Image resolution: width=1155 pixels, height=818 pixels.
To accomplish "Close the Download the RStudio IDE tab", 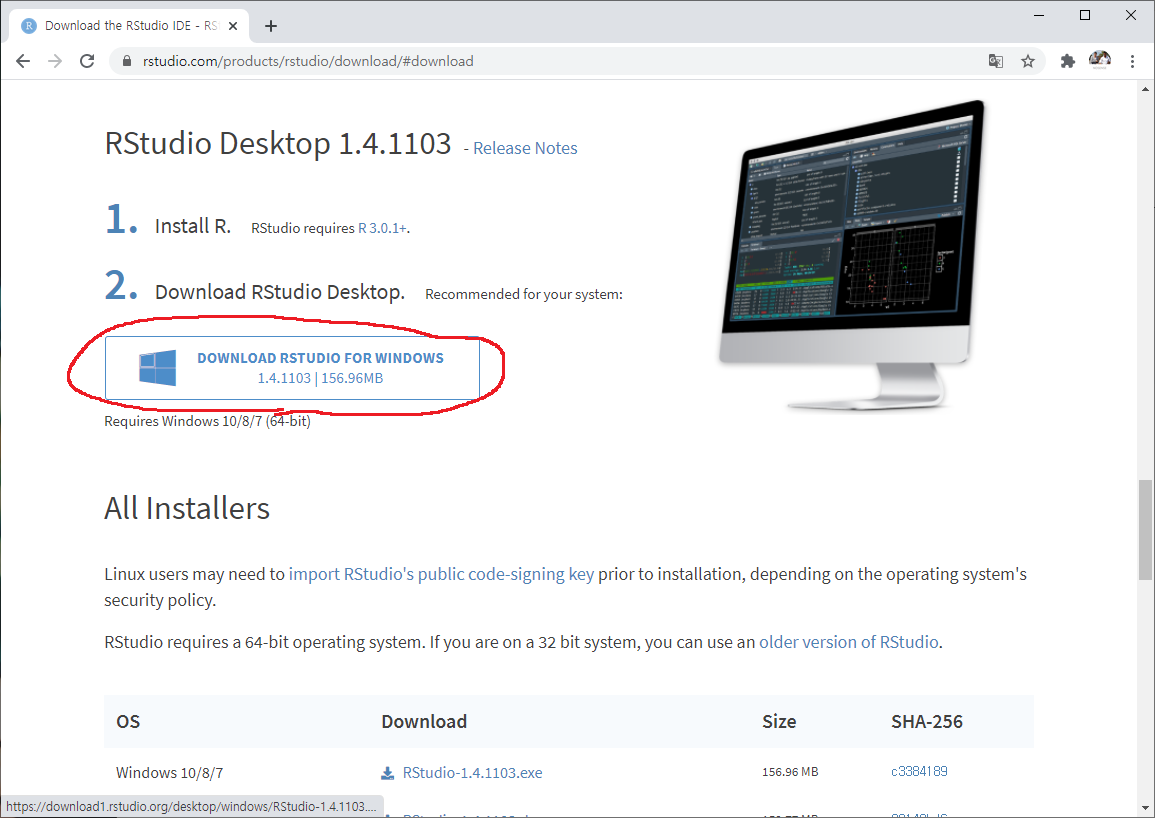I will click(x=233, y=26).
